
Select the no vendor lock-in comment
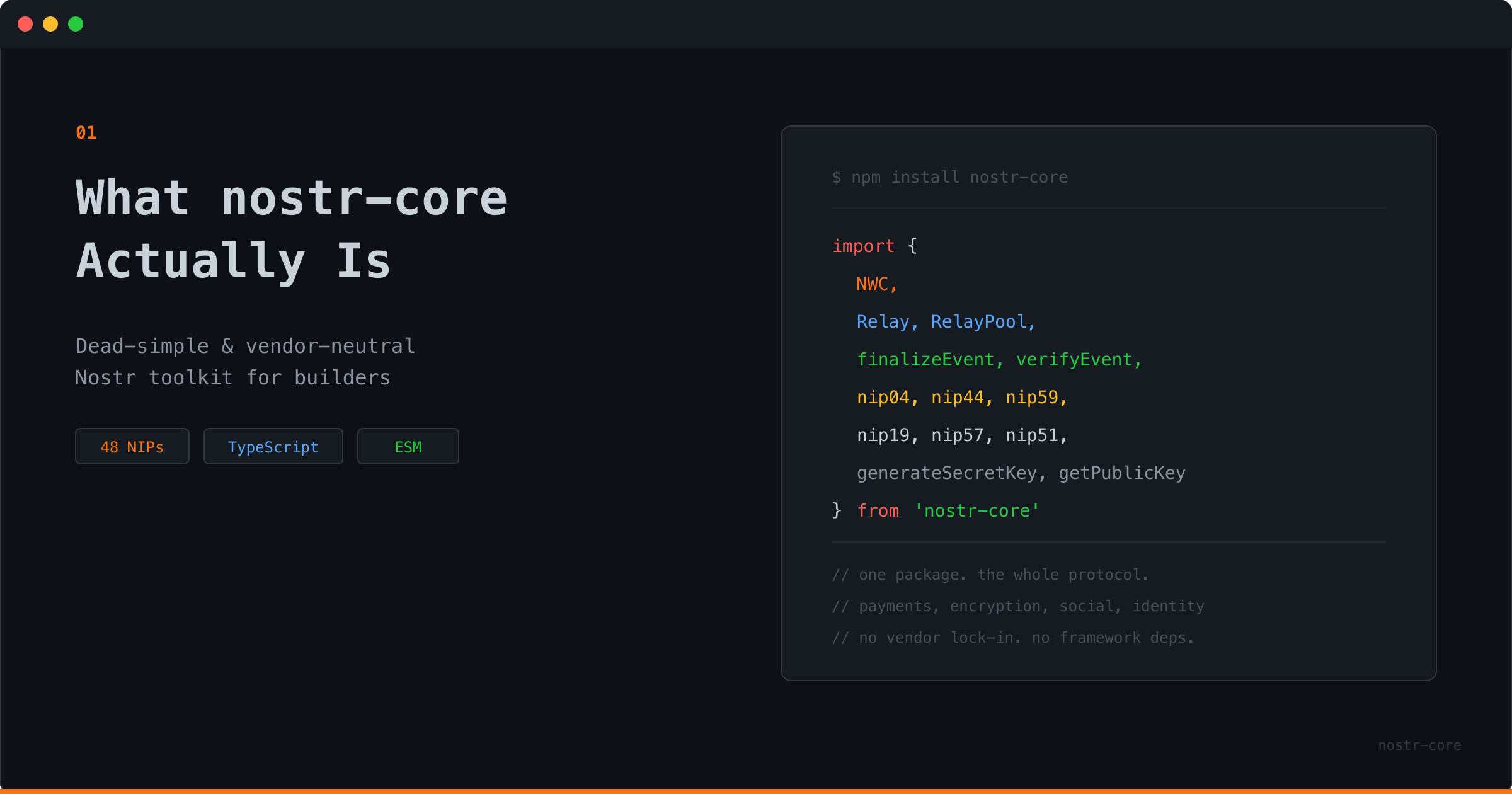[x=1013, y=637]
